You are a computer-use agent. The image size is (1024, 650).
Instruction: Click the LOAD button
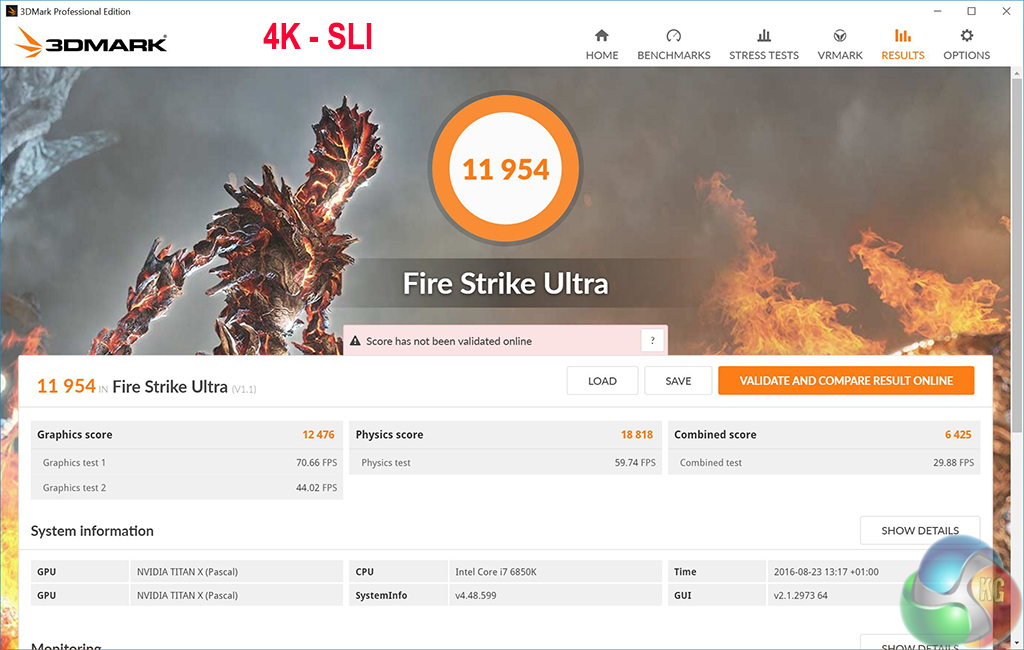tap(602, 381)
